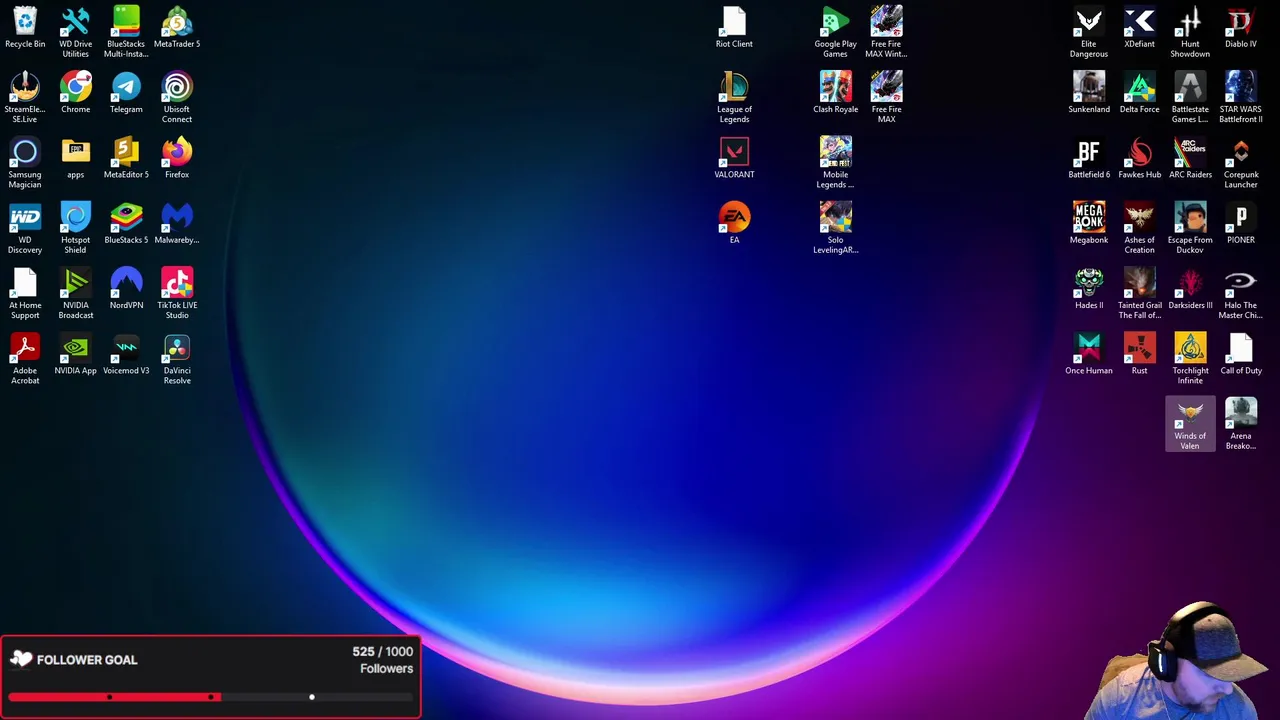Select the Solo Leveling ARISE icon
This screenshot has height=720, width=1280.
836,217
